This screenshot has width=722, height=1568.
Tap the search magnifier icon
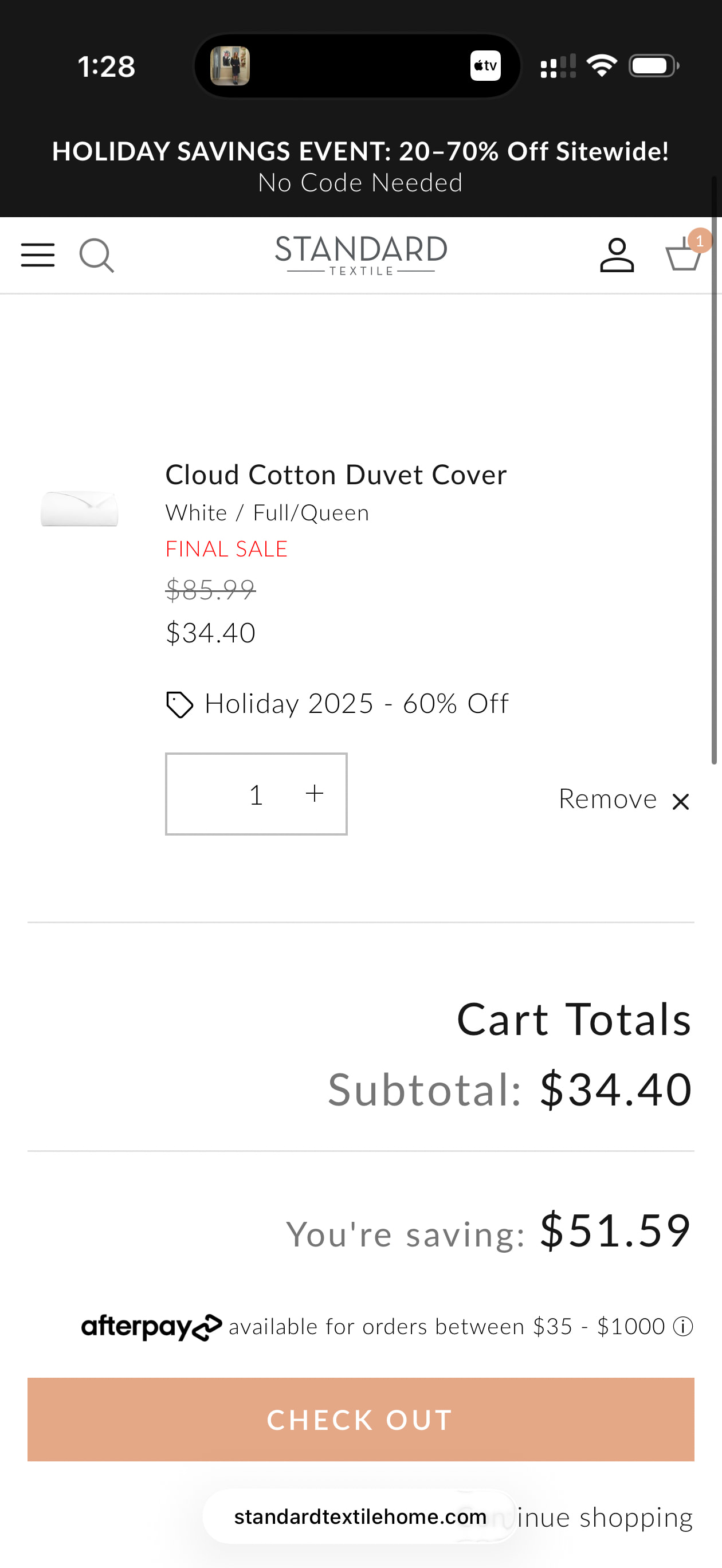(x=96, y=255)
